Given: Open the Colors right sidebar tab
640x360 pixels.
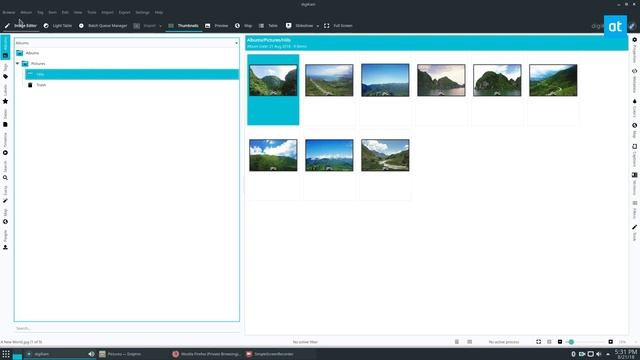Looking at the screenshot, I should click(634, 108).
